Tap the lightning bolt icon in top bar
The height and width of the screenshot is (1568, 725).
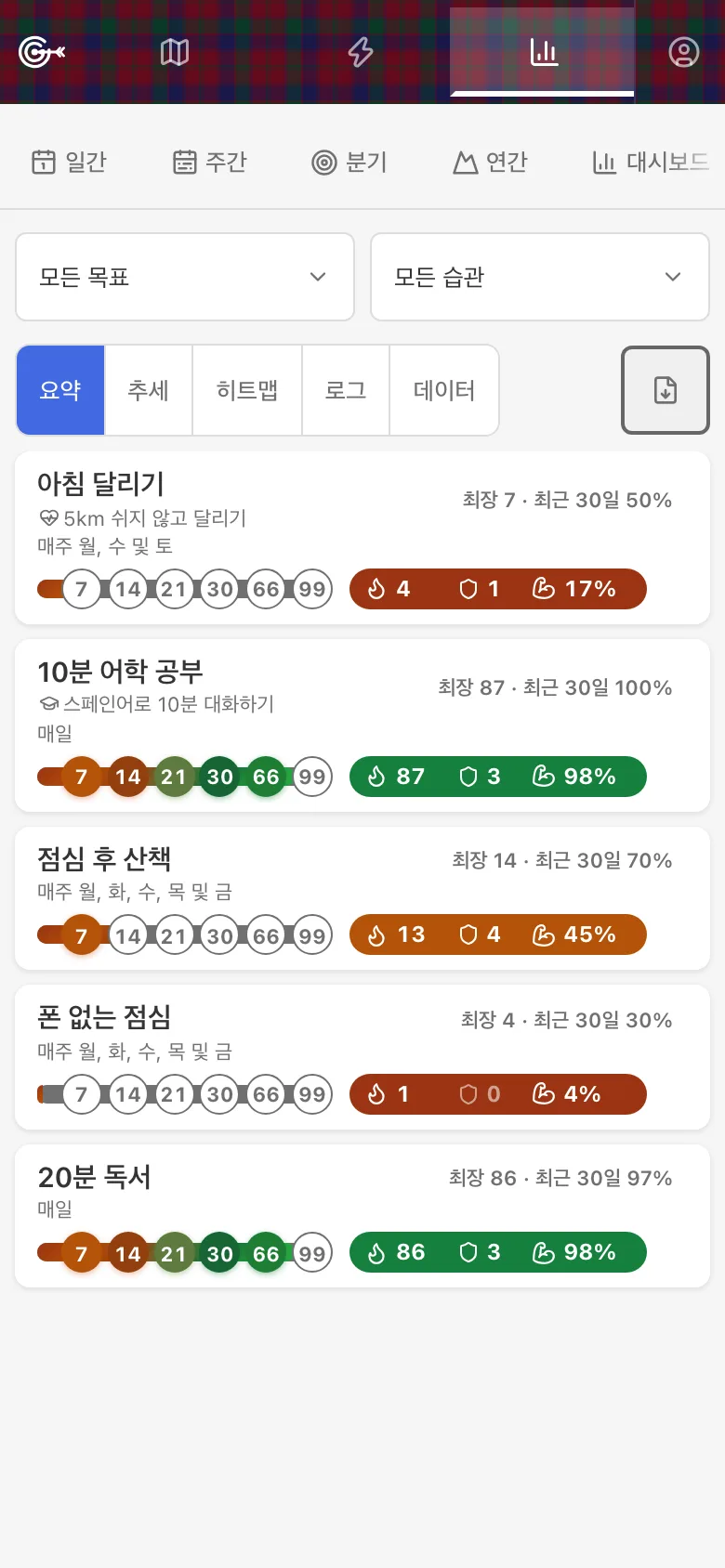(x=361, y=52)
